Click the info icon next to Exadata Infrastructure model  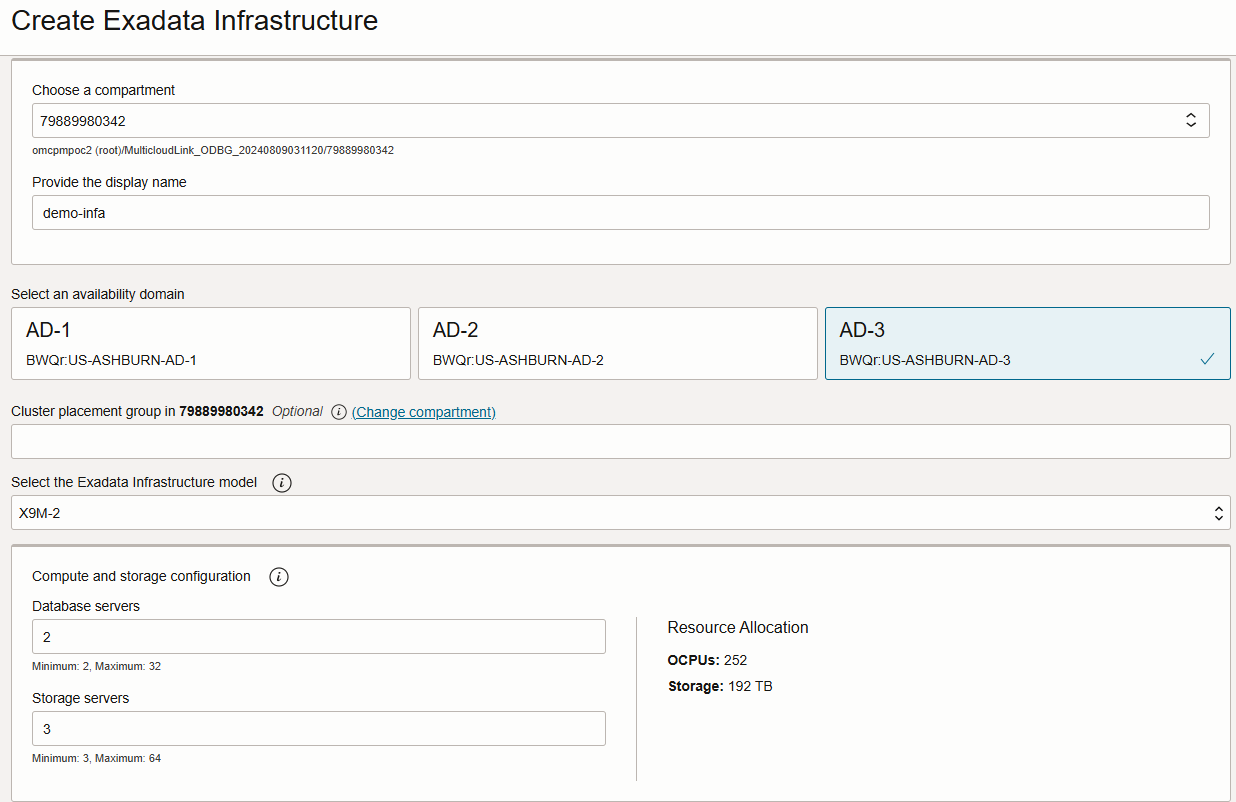281,483
